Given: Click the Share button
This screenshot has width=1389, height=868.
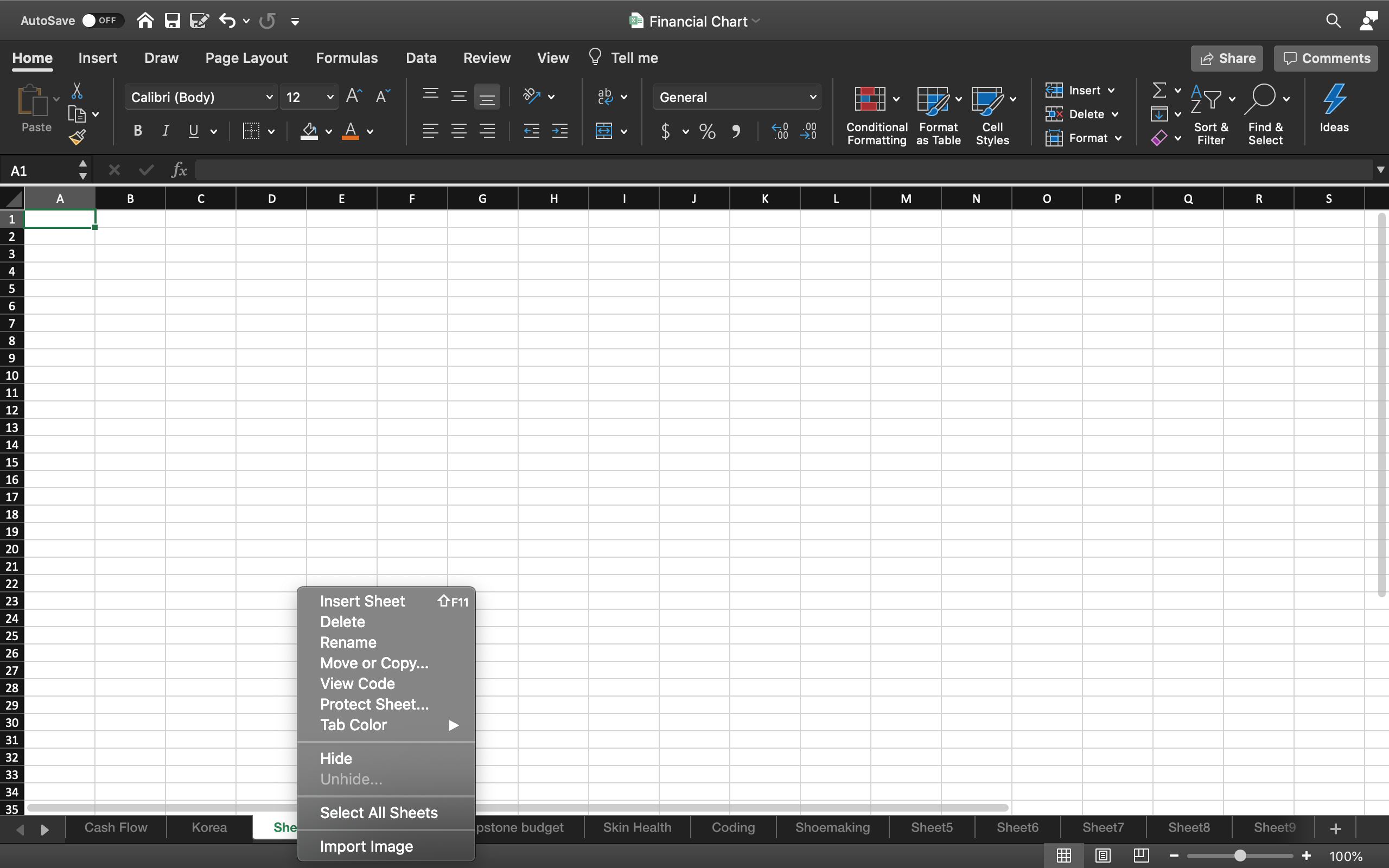Looking at the screenshot, I should (1227, 59).
